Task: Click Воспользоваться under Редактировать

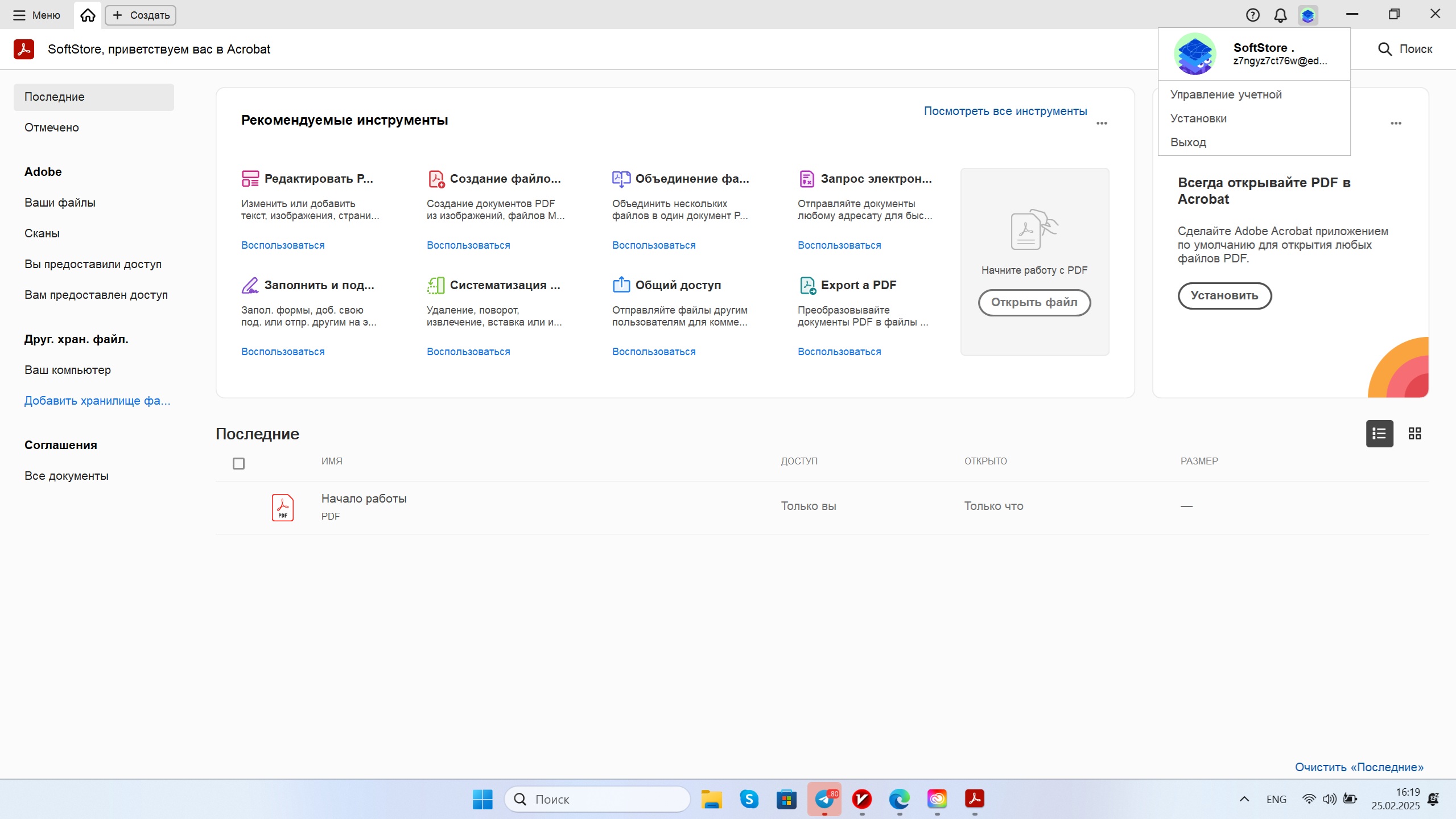Action: coord(283,245)
